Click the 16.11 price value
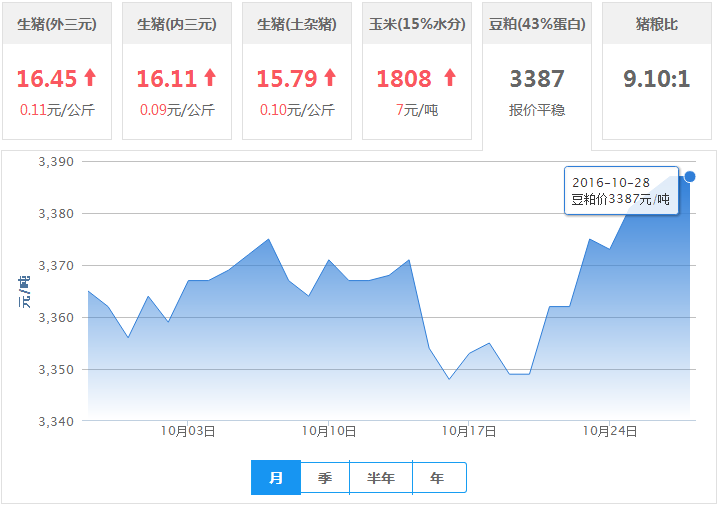This screenshot has height=506, width=719. tap(167, 78)
